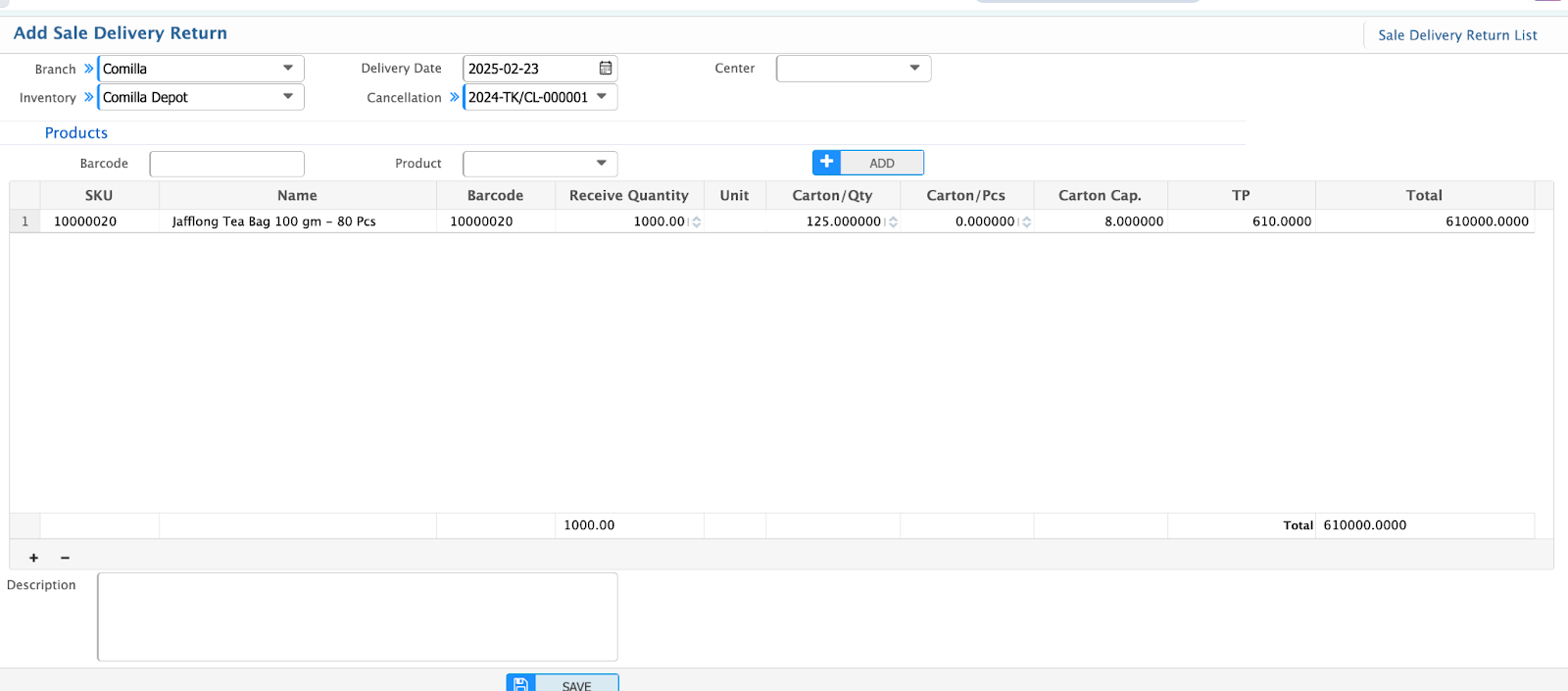The height and width of the screenshot is (691, 1568).
Task: Click the double-arrow icon beside Cancellation
Action: point(454,97)
